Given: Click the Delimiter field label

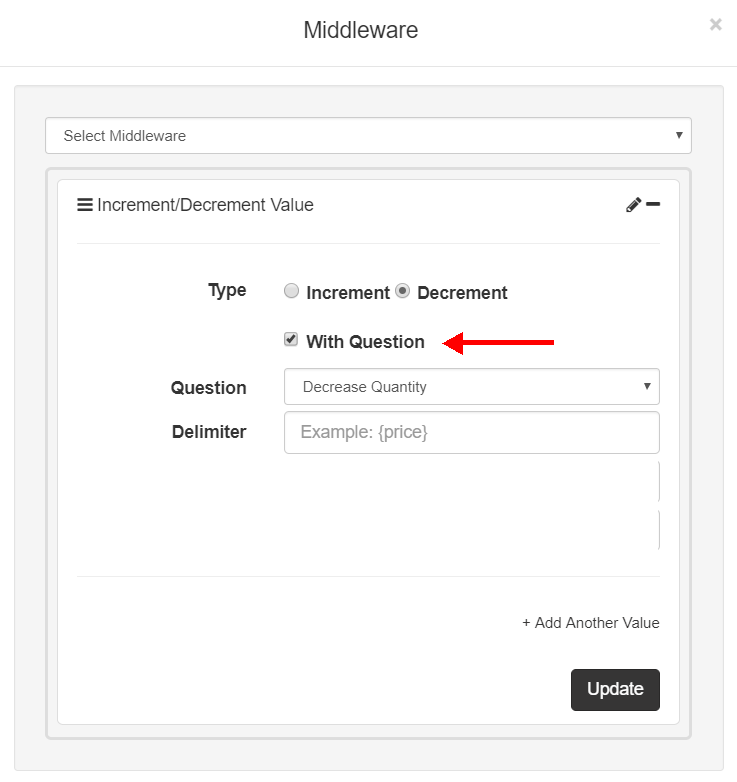Looking at the screenshot, I should (209, 432).
